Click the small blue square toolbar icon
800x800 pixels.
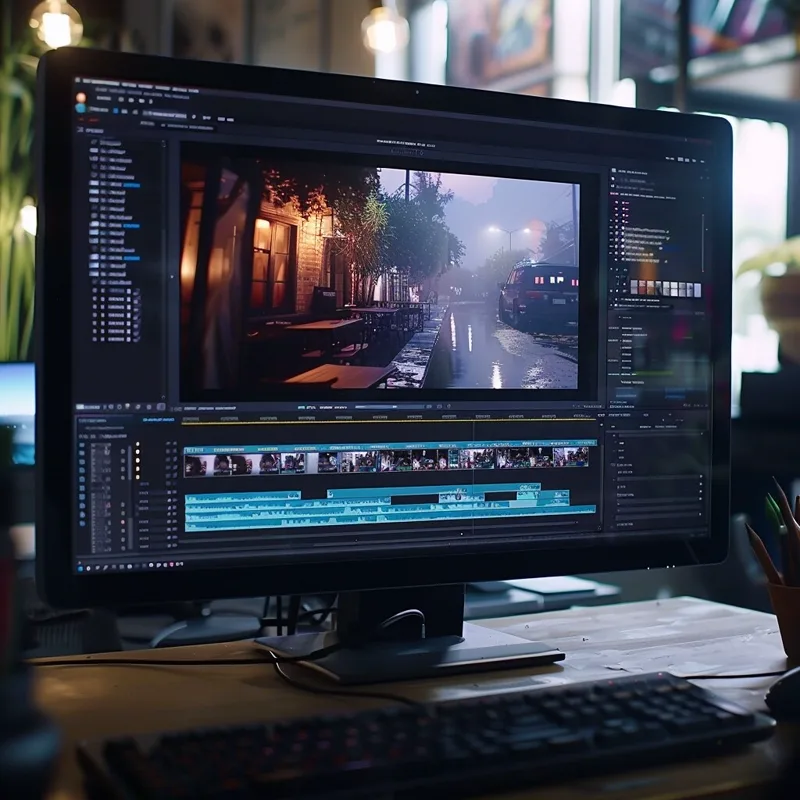[x=115, y=111]
